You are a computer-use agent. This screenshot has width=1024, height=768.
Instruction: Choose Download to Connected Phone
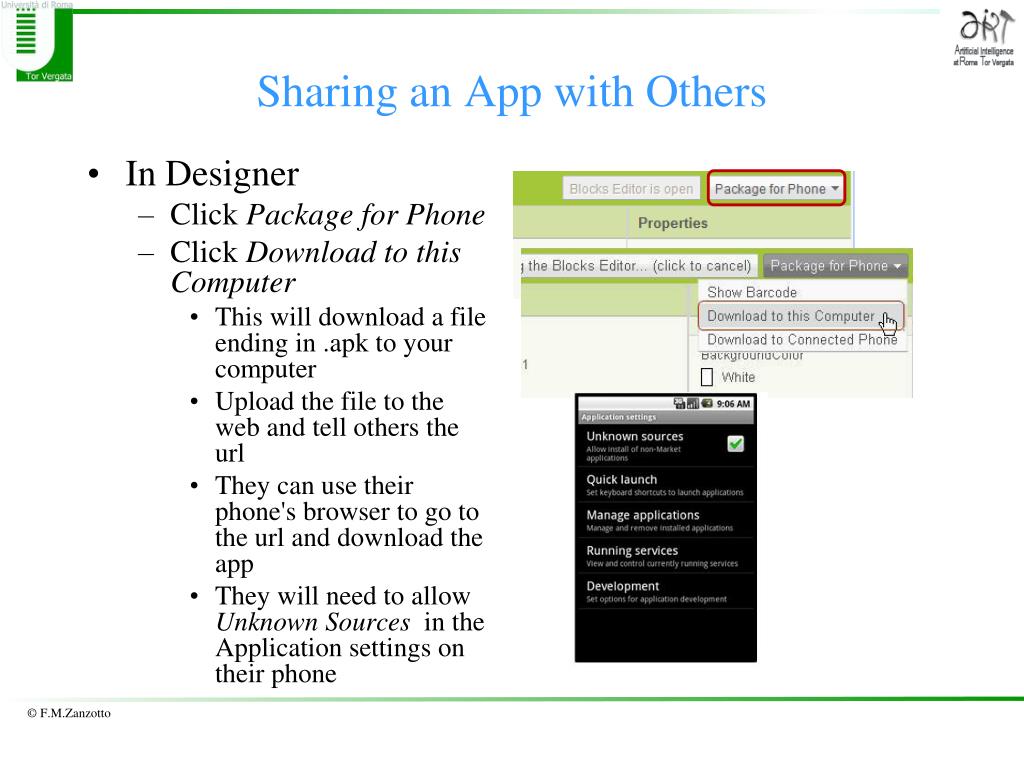pos(802,340)
